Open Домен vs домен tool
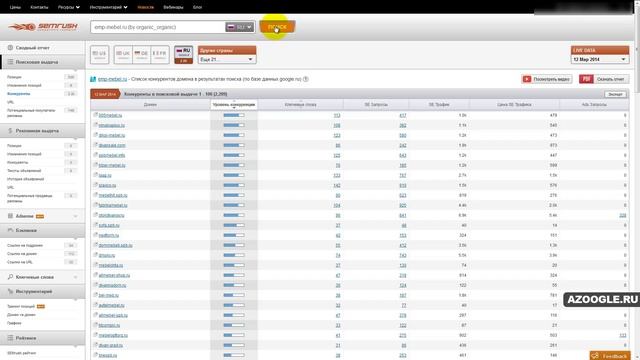Screen dimensions: 640x360 (21, 315)
